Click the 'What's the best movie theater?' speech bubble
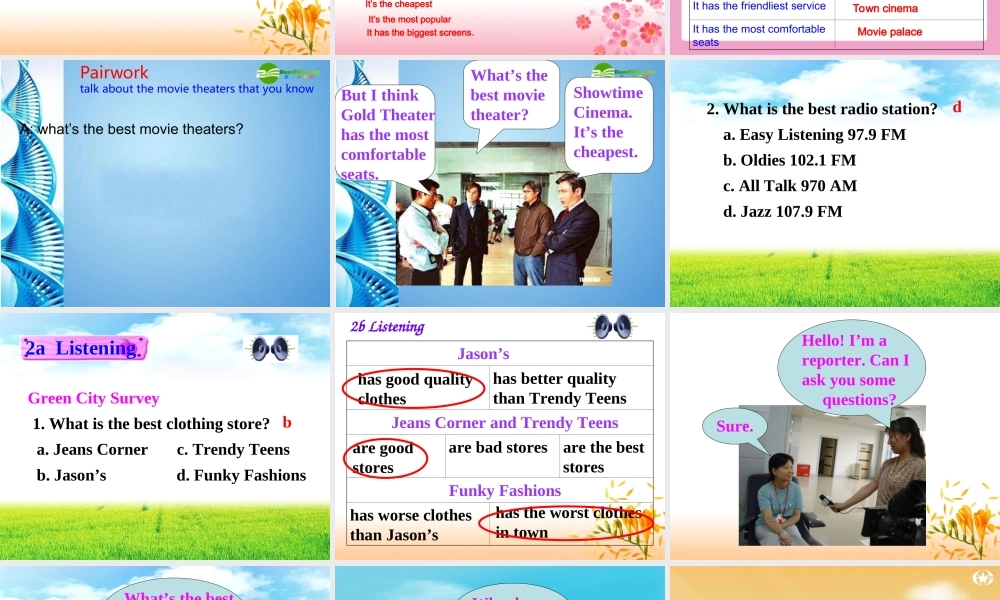This screenshot has height=600, width=1000. 511,95
